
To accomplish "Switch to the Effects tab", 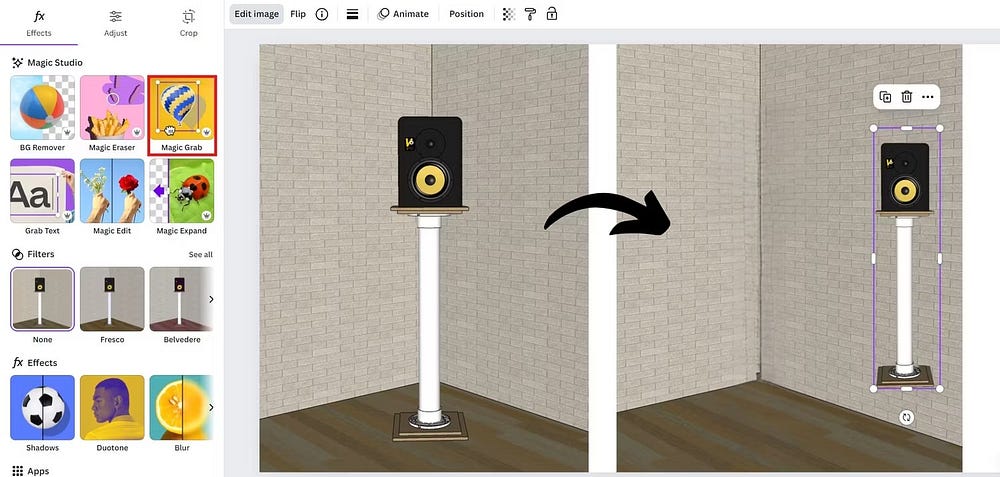I will (x=39, y=23).
